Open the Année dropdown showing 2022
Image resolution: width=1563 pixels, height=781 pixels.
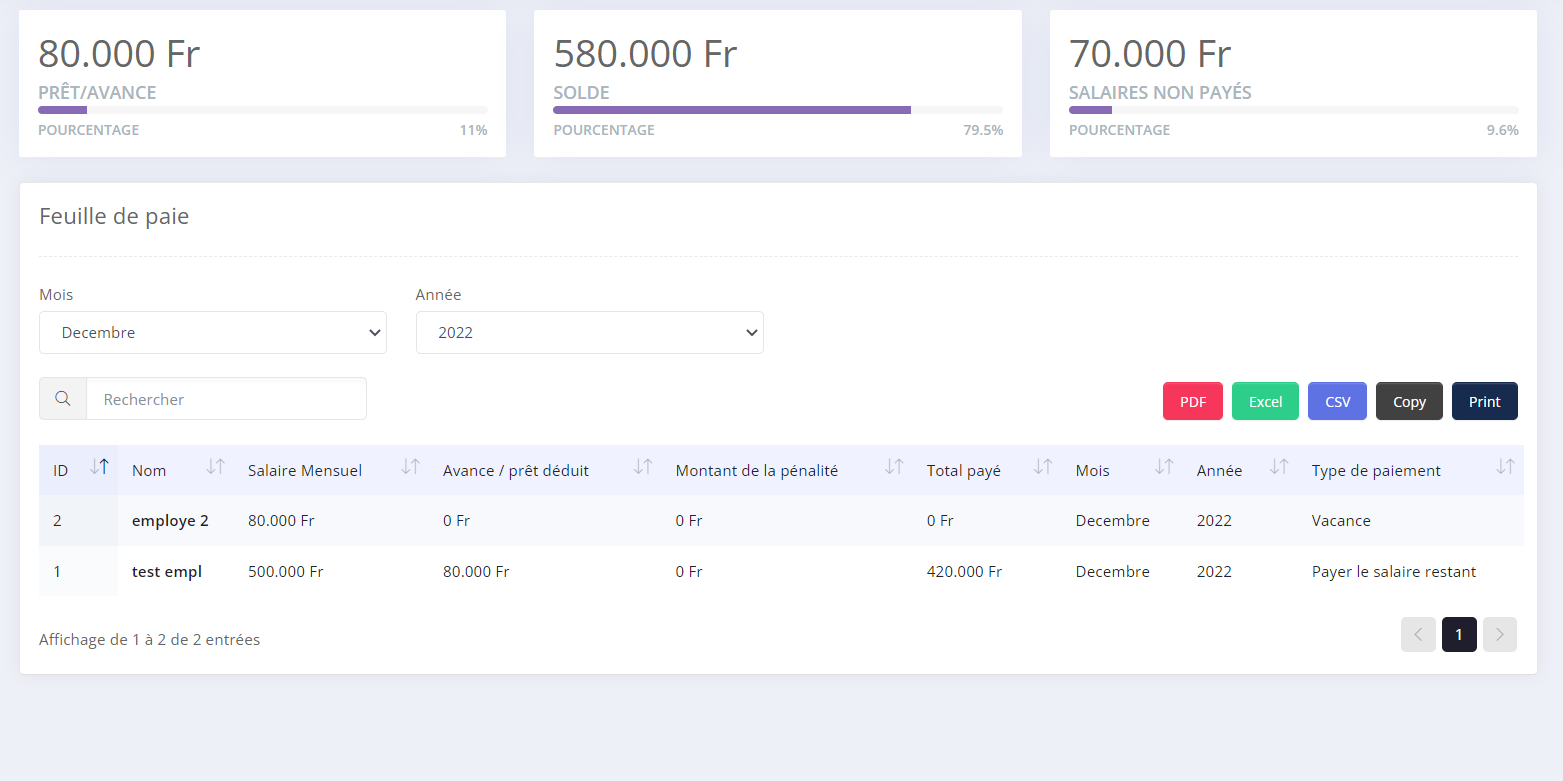point(589,333)
